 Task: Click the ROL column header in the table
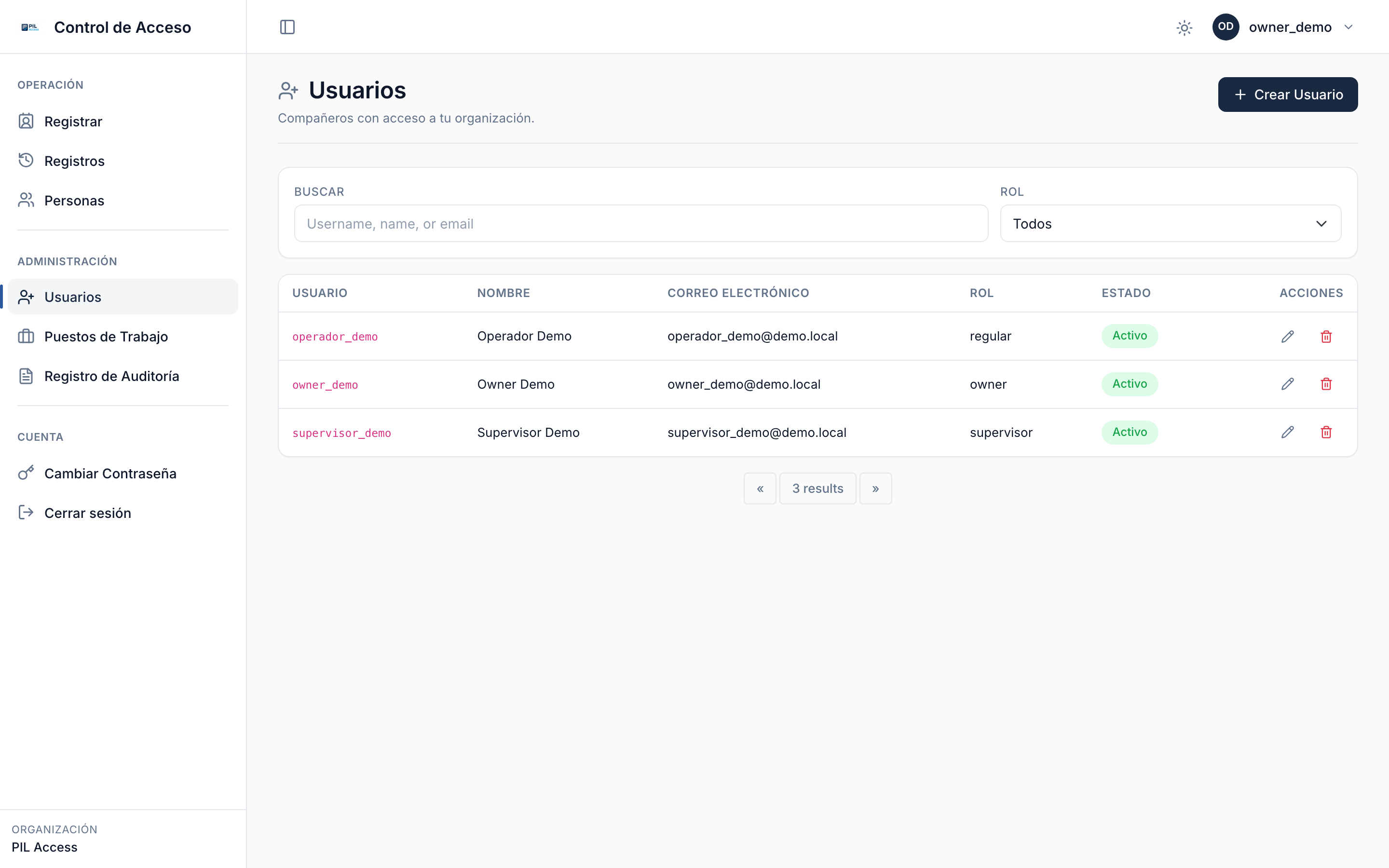(981, 293)
